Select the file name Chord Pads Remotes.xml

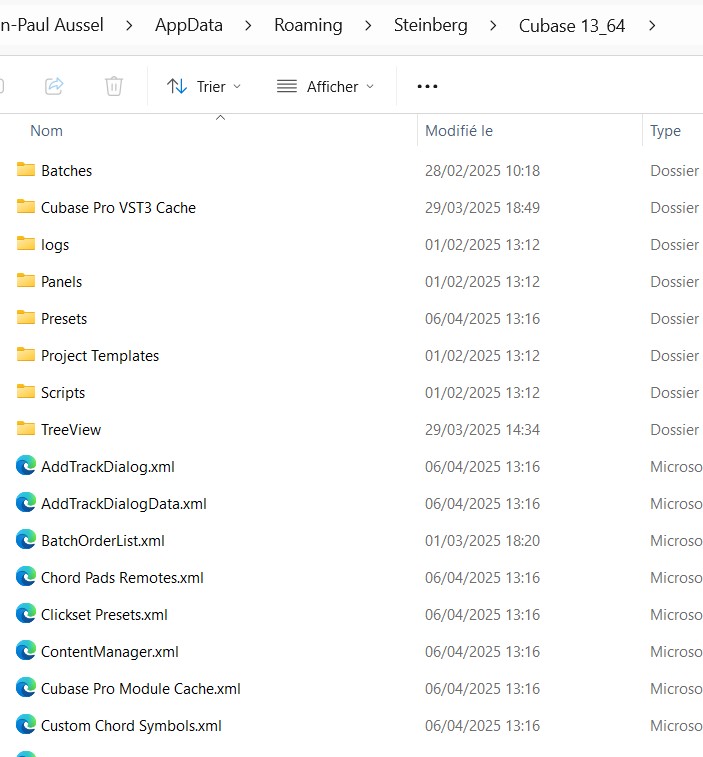[122, 578]
